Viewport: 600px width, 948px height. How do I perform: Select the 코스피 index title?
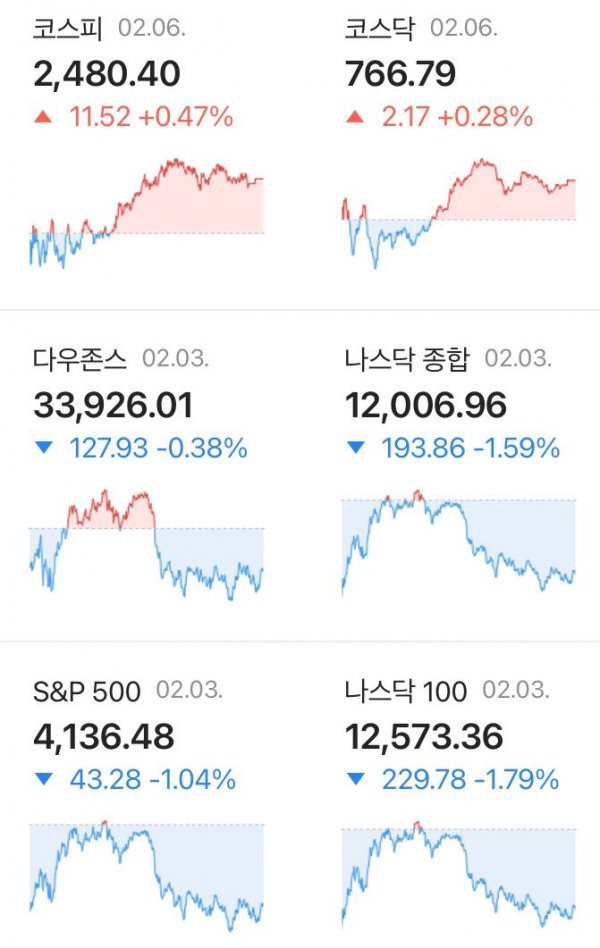click(x=68, y=28)
